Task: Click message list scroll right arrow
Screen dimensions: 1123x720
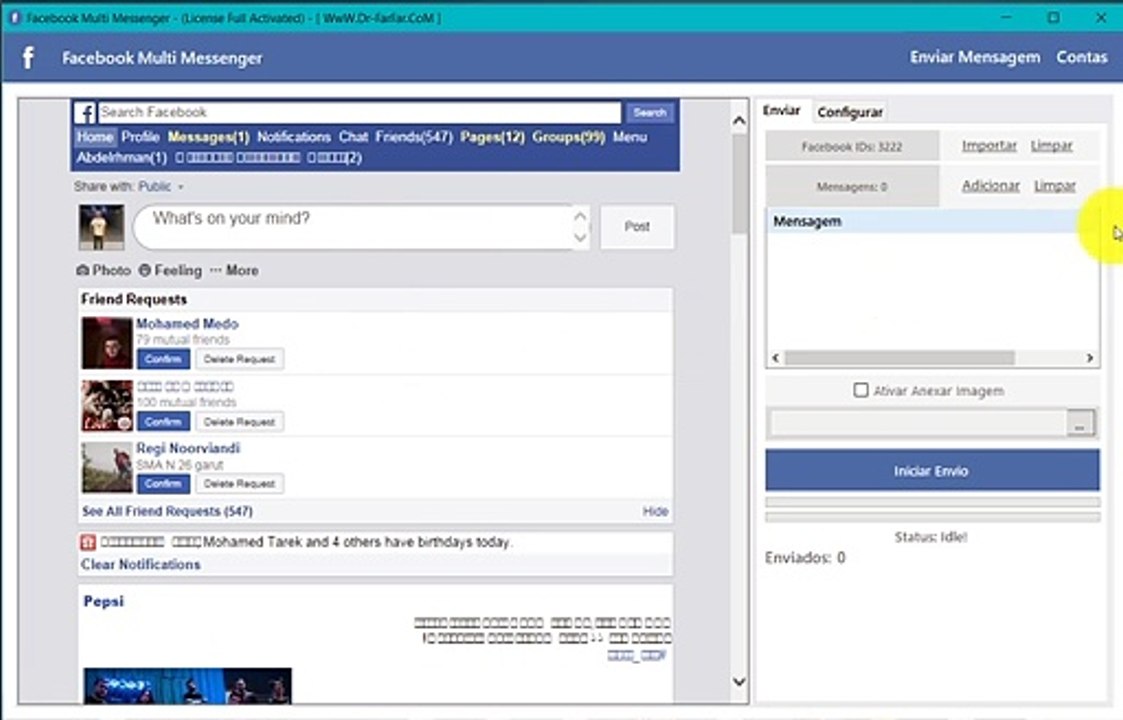Action: (x=1089, y=357)
